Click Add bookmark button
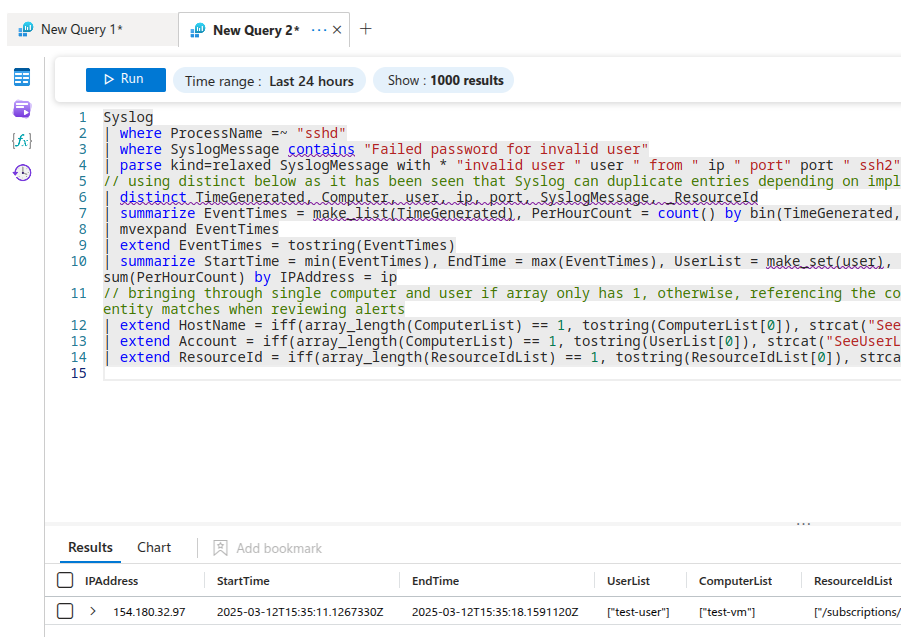 click(267, 548)
